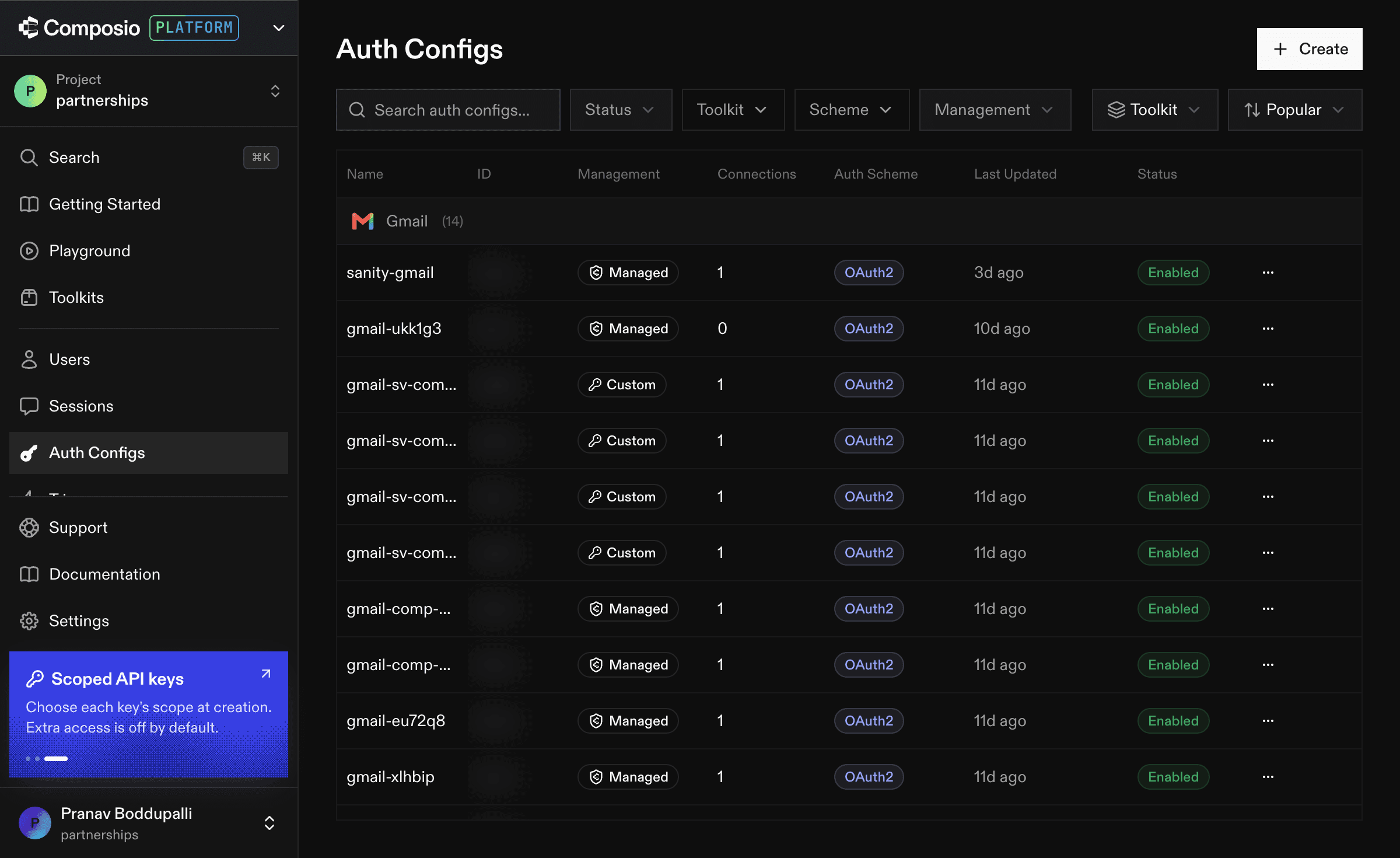Viewport: 1400px width, 858px height.
Task: Click the Auth Configs key icon in sidebar
Action: pos(29,453)
